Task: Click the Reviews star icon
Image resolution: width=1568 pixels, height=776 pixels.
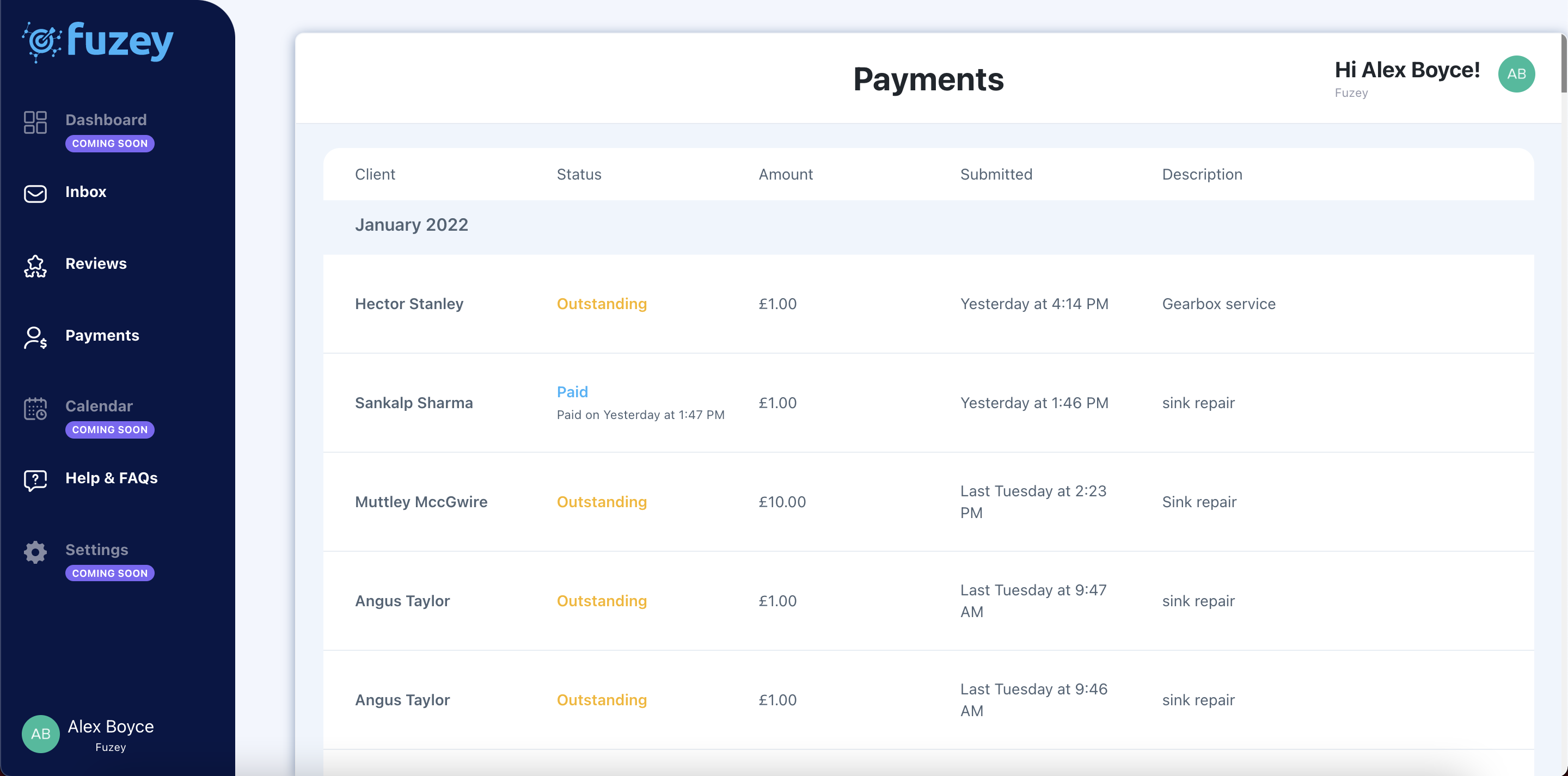Action: tap(35, 266)
